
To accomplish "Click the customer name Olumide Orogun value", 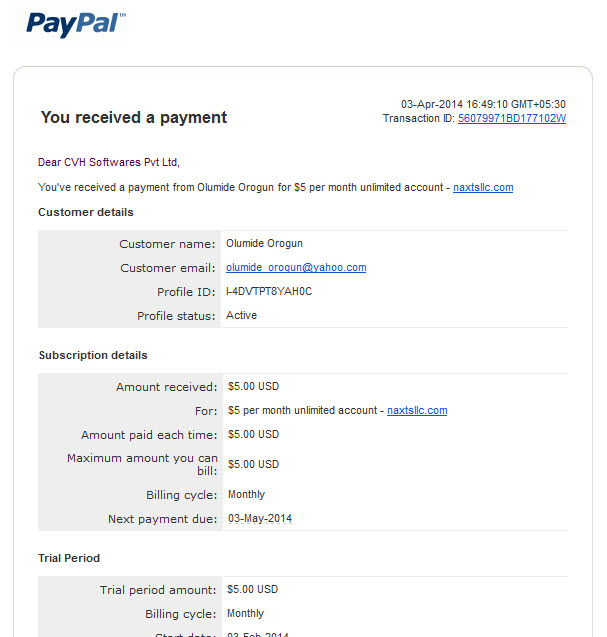I will click(x=264, y=243).
